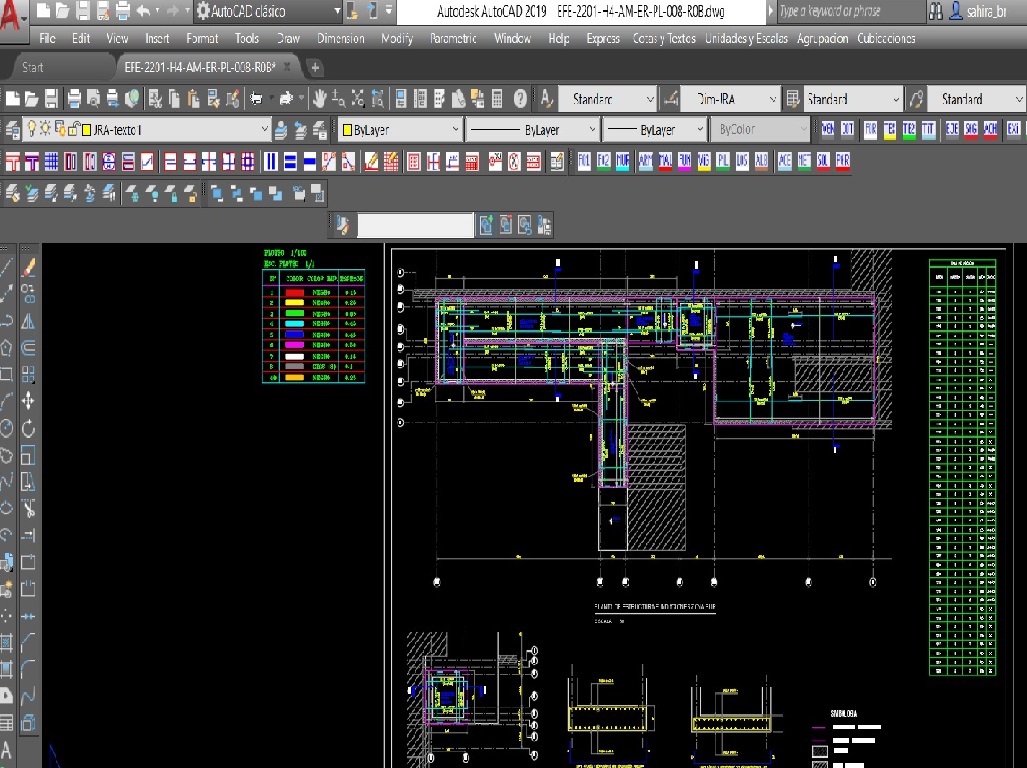Select the Rotate tool
The height and width of the screenshot is (768, 1027).
point(28,428)
